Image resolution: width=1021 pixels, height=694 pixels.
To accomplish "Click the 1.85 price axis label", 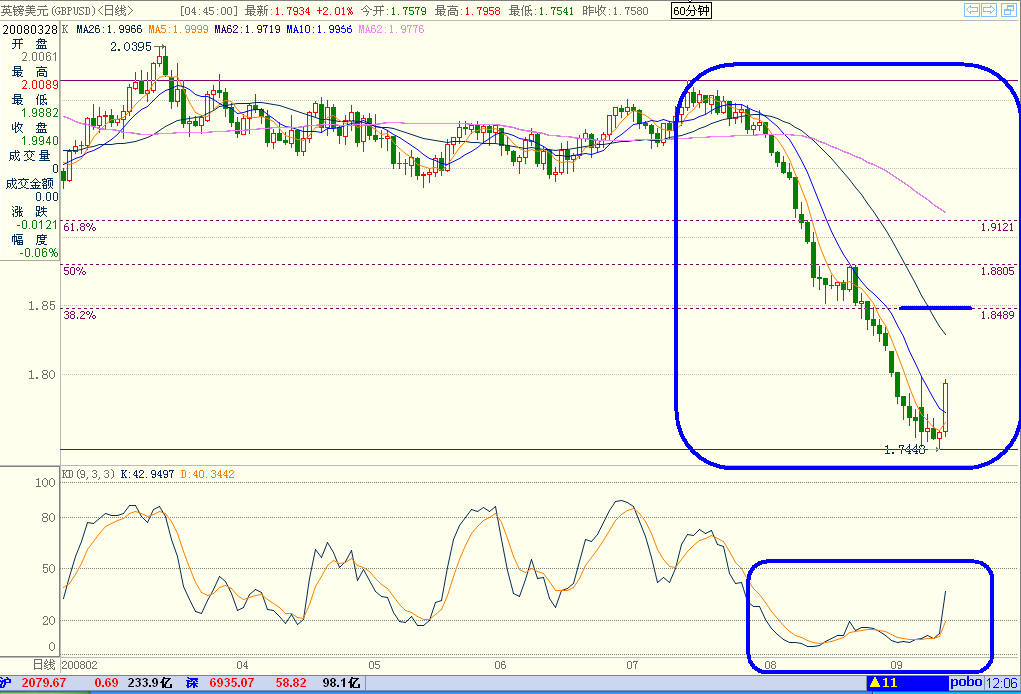I will pos(42,305).
